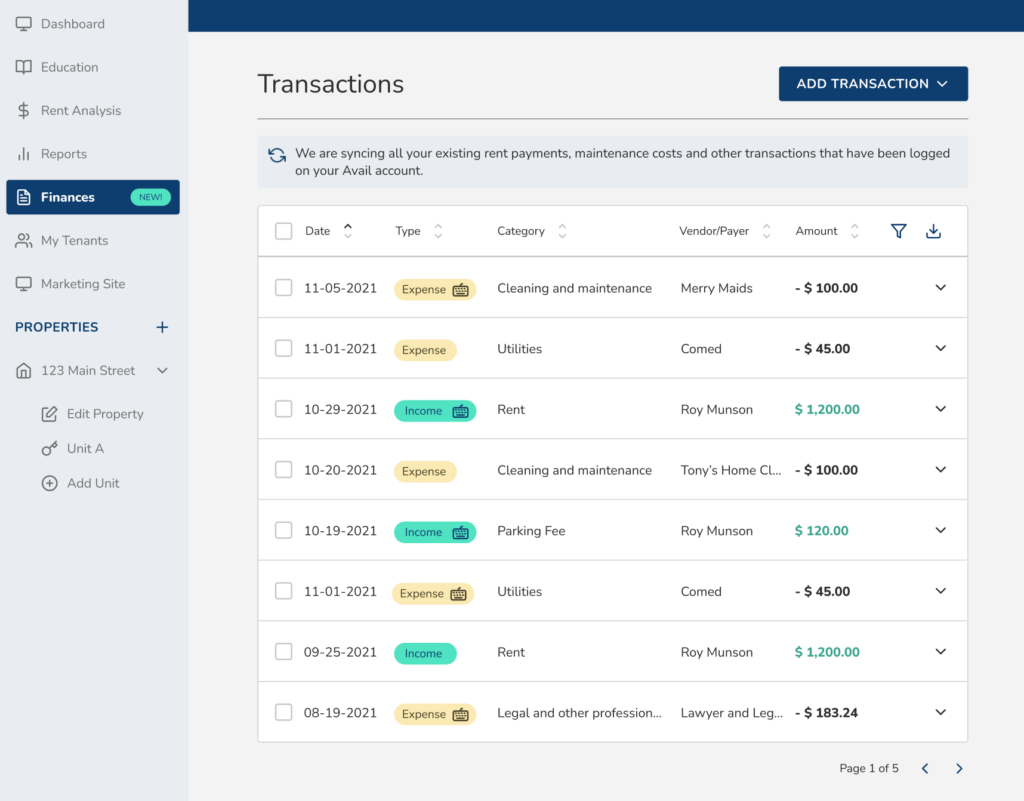Check the checkbox on the Roy Munson Rent row
Screen dimensions: 1024x801
tap(283, 409)
